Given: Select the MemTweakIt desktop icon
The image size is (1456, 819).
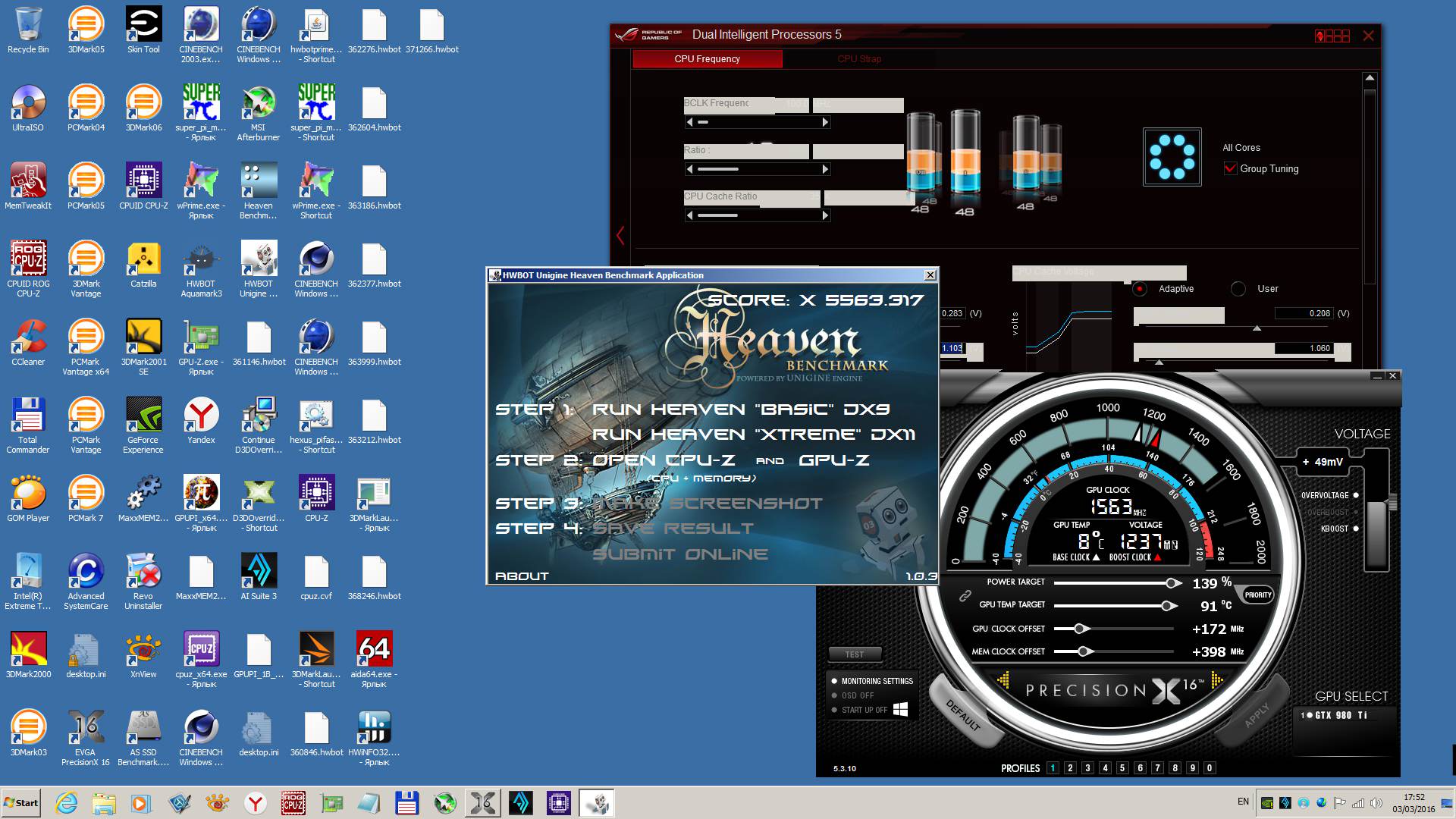Looking at the screenshot, I should 28,187.
